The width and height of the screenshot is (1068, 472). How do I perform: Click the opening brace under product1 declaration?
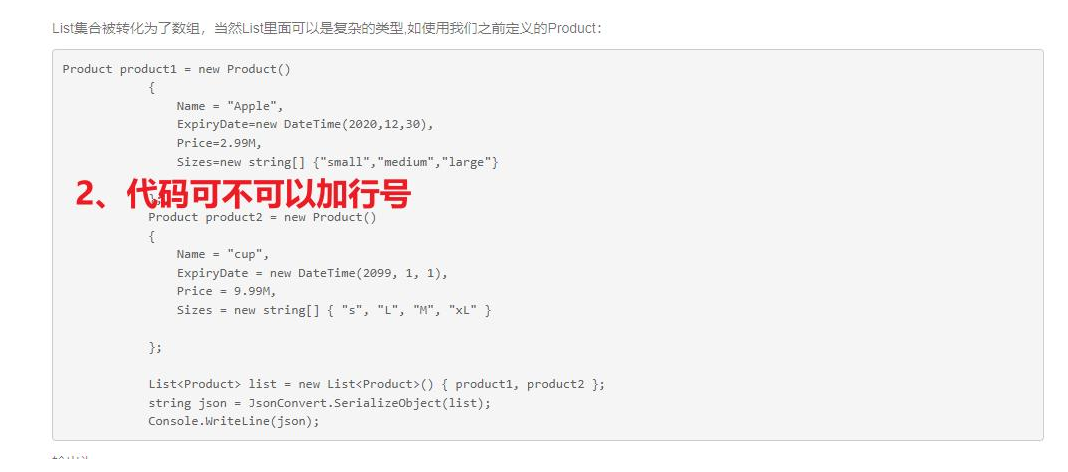[152, 88]
